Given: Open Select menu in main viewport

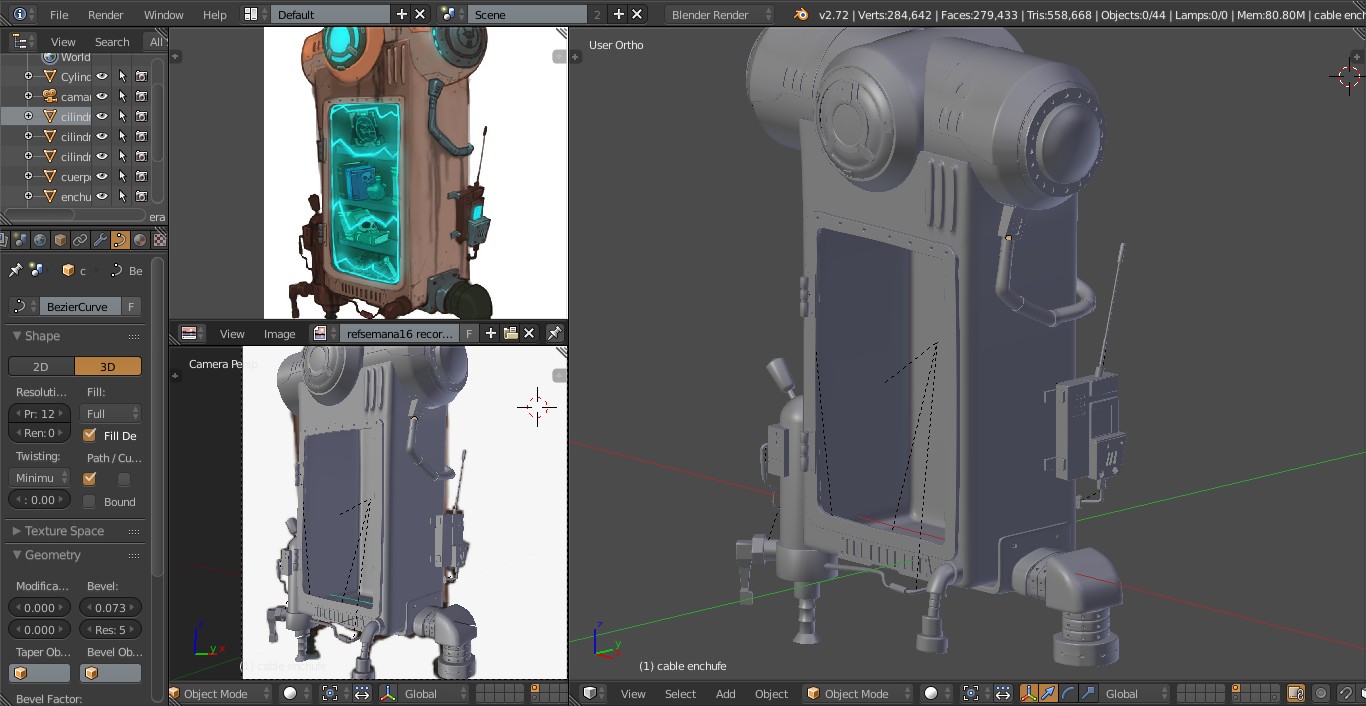Looking at the screenshot, I should [680, 693].
